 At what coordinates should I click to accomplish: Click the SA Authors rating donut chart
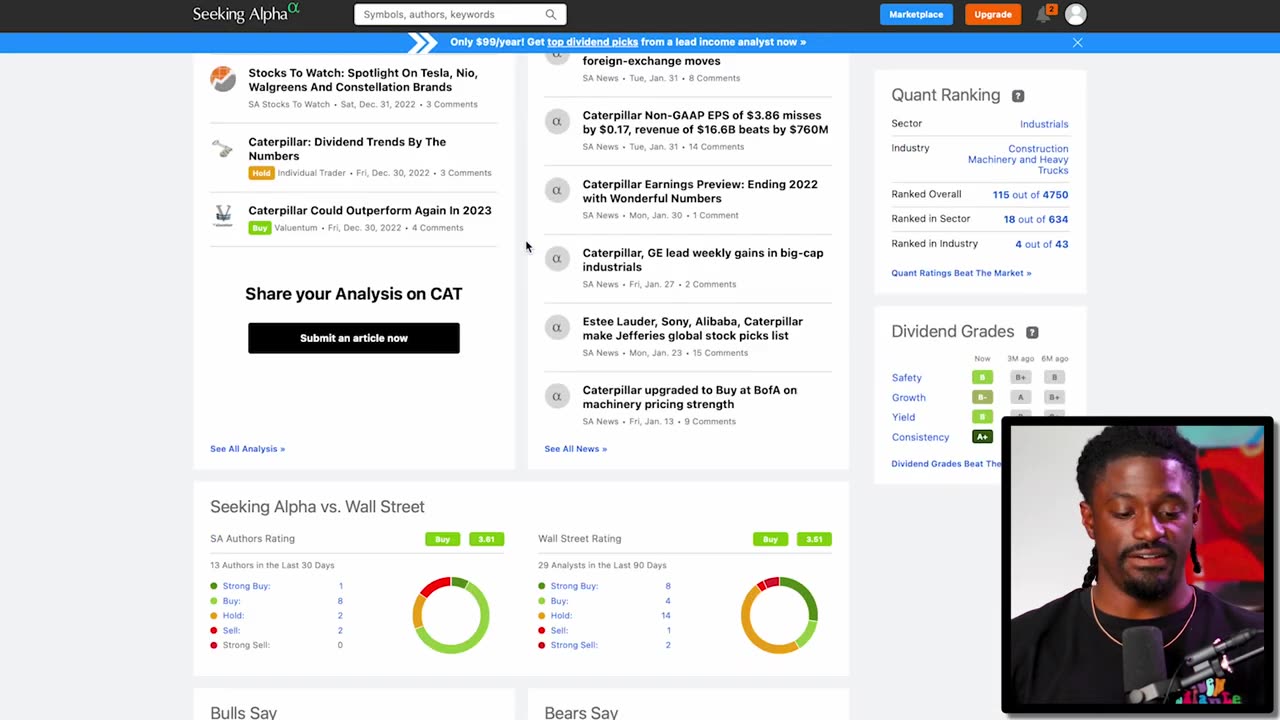tap(451, 615)
